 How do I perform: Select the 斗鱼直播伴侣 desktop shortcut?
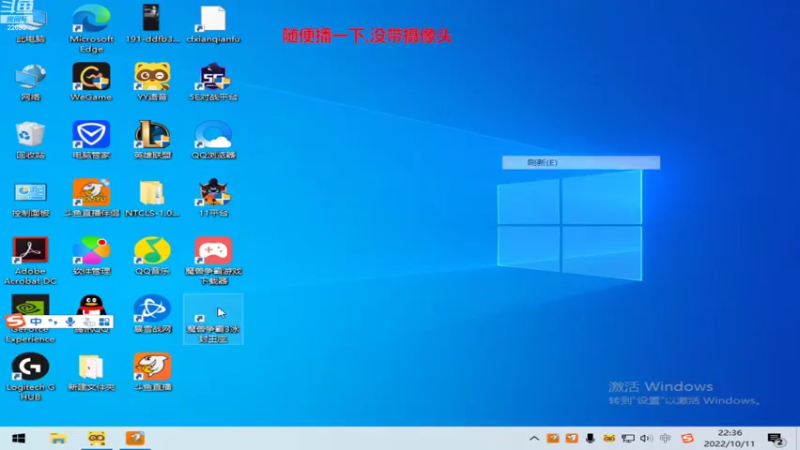pyautogui.click(x=91, y=198)
